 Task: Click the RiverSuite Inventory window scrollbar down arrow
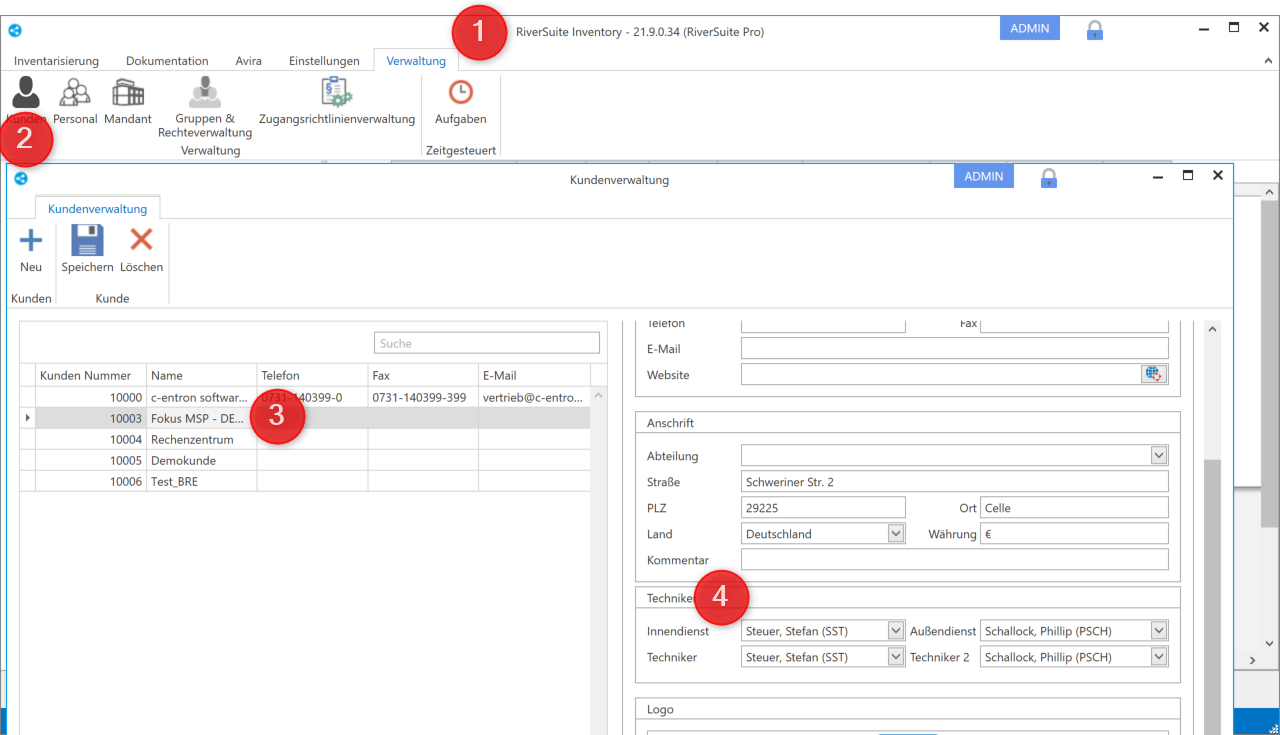[1271, 643]
